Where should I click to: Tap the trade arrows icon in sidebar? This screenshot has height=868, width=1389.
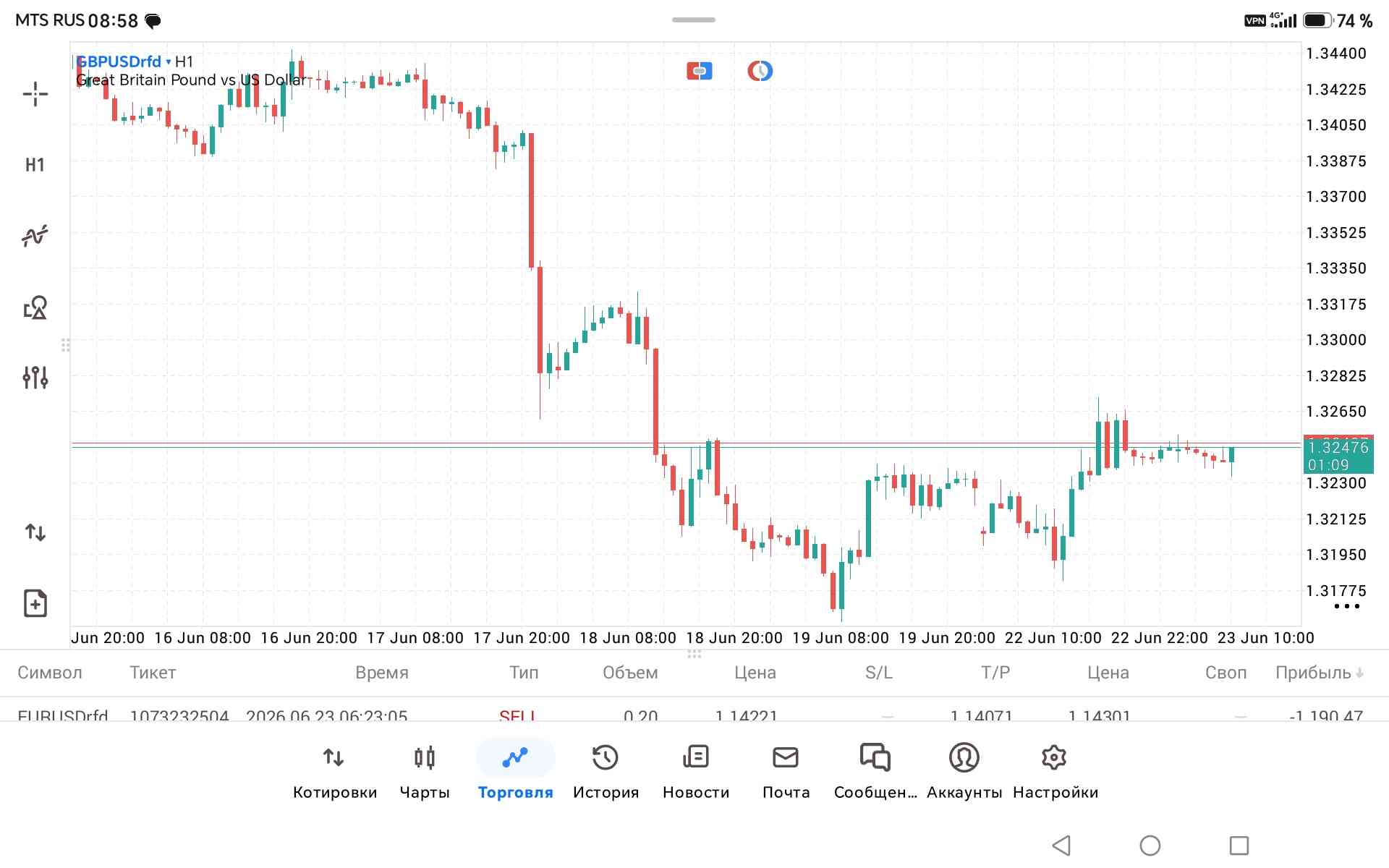35,533
